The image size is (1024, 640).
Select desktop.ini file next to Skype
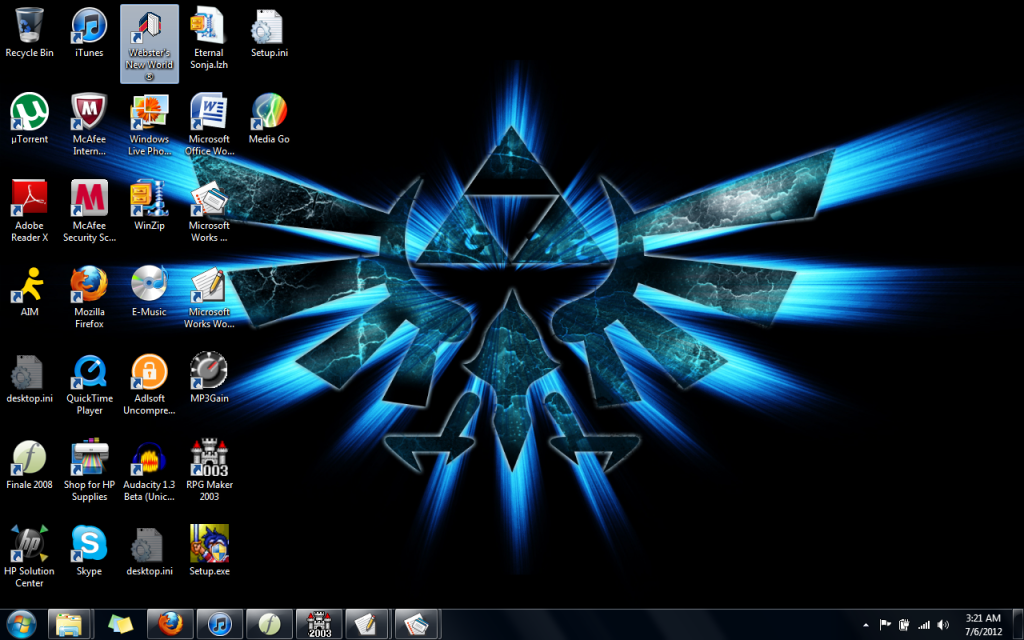coord(150,550)
